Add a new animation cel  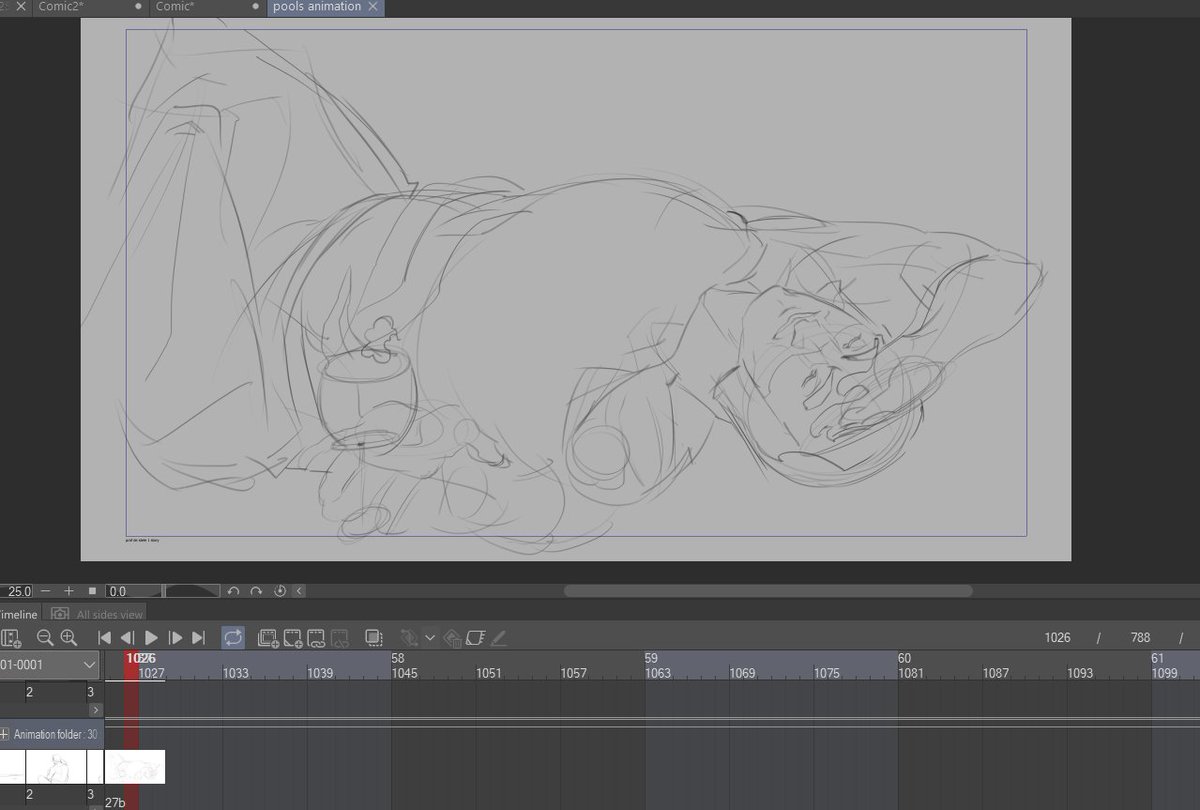292,637
